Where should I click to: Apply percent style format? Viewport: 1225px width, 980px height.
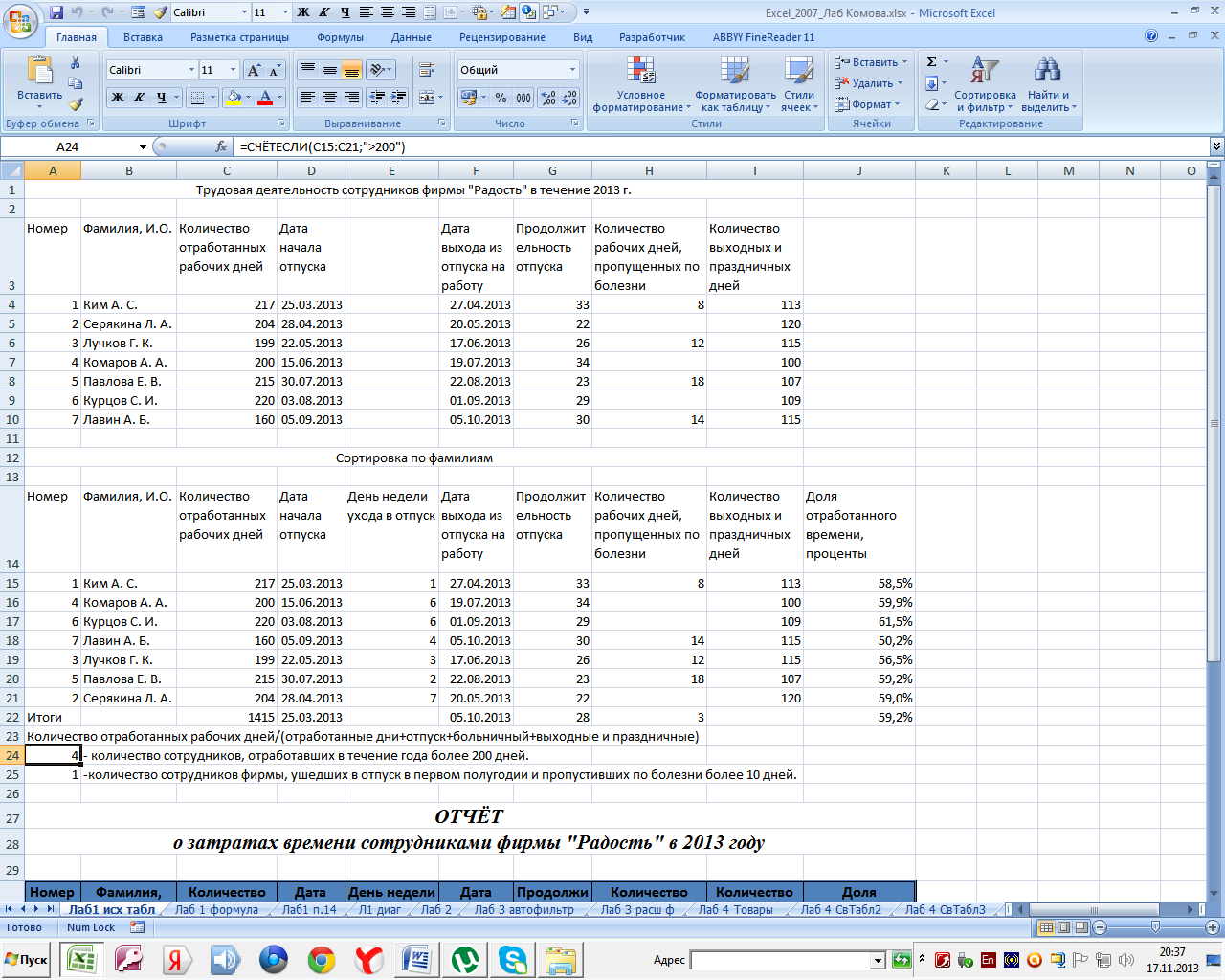[x=501, y=98]
